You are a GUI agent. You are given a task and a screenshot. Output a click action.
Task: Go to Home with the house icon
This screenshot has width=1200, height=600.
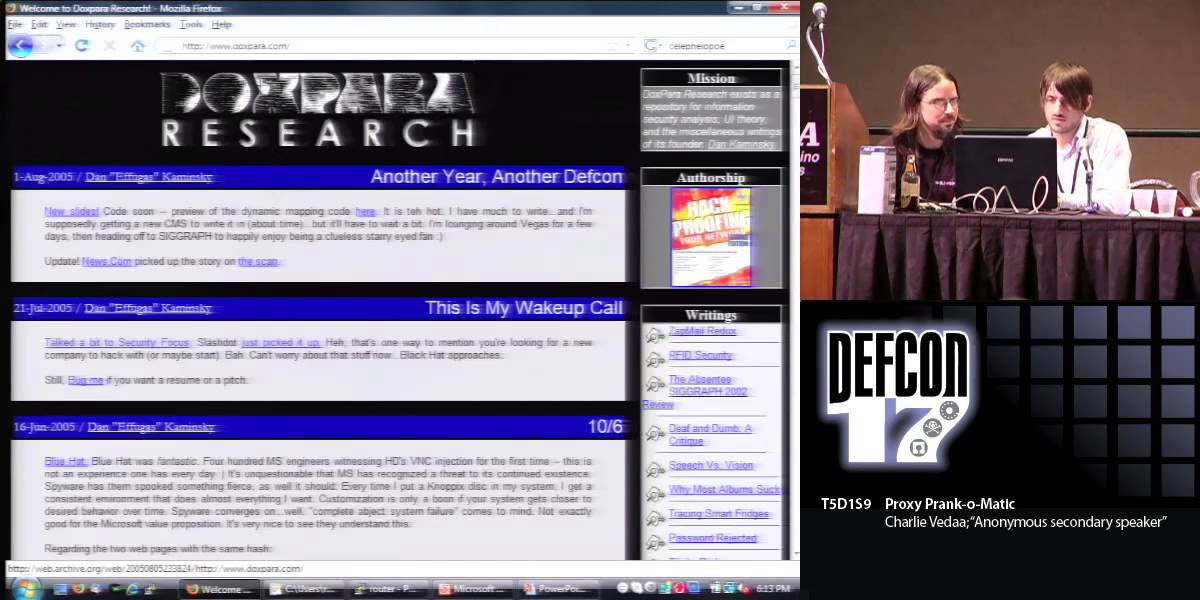[137, 45]
